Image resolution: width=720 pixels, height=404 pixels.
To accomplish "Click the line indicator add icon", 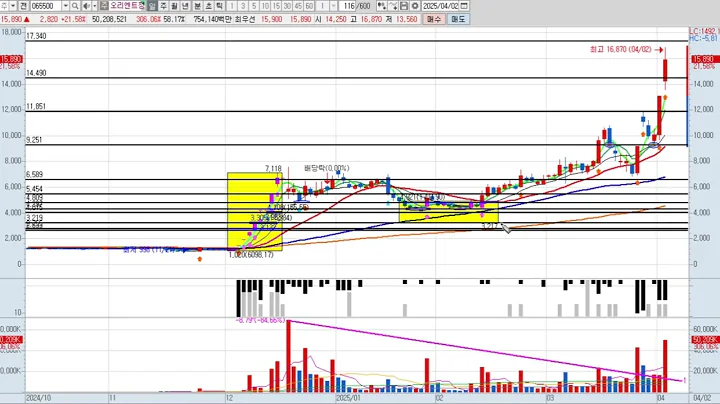I will (x=393, y=6).
